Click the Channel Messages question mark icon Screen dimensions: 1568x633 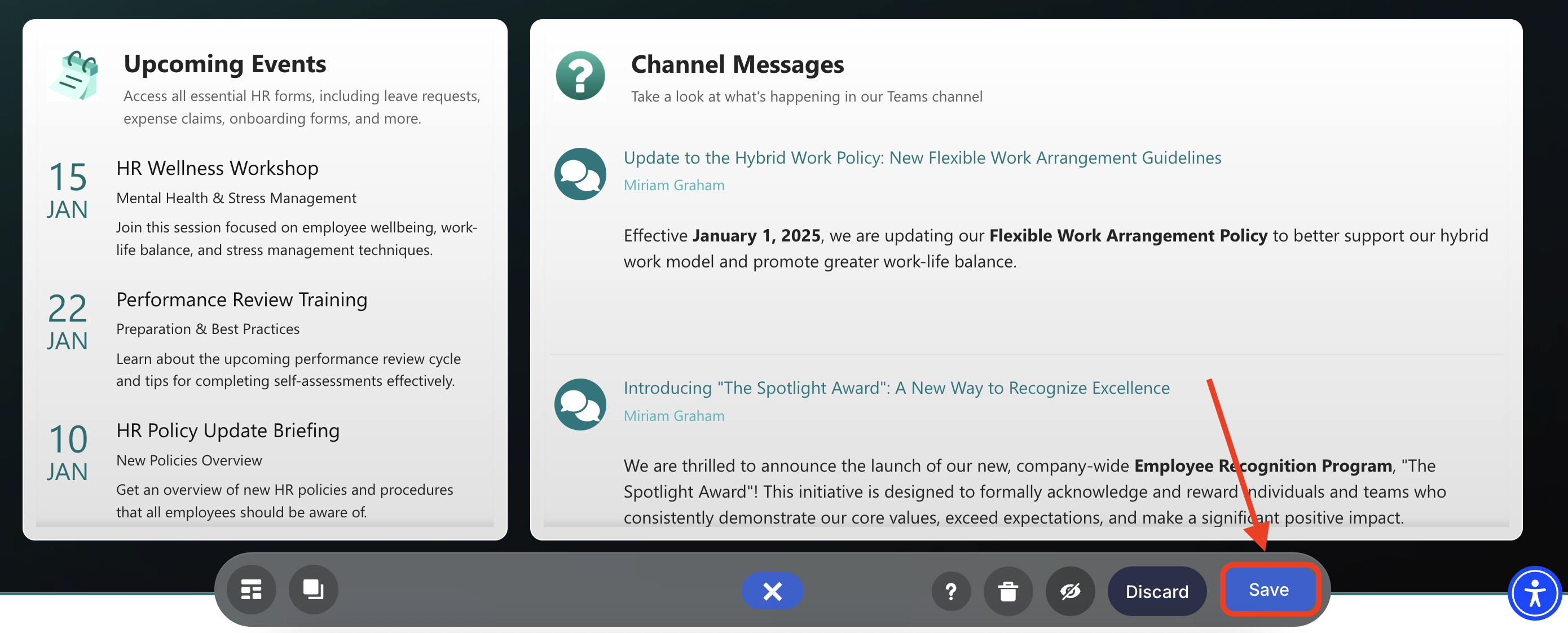coord(580,76)
